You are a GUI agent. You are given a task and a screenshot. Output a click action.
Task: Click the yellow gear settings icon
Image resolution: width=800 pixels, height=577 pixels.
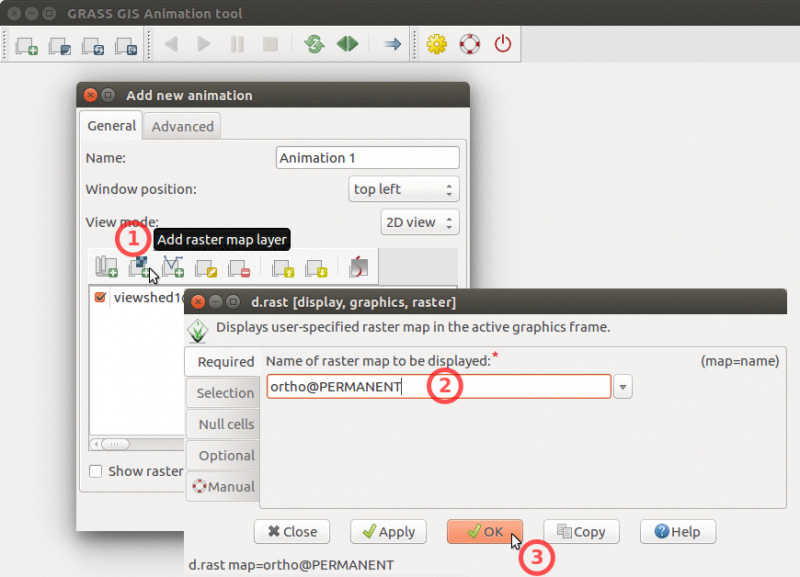(435, 45)
